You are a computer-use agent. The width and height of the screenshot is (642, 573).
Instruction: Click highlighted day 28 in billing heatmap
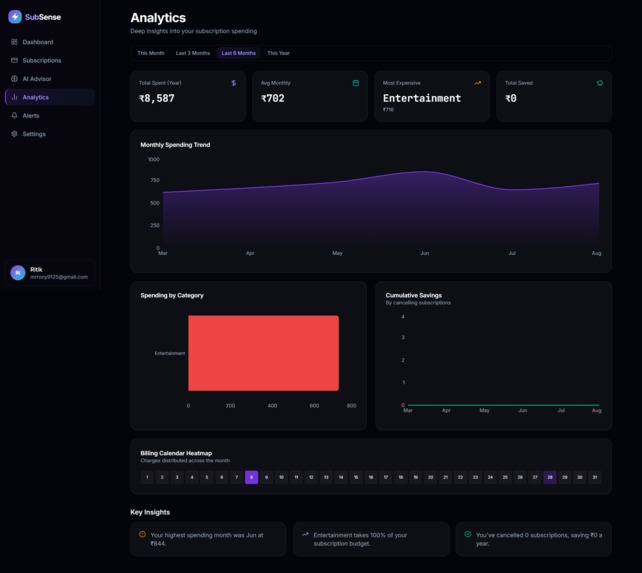click(550, 477)
